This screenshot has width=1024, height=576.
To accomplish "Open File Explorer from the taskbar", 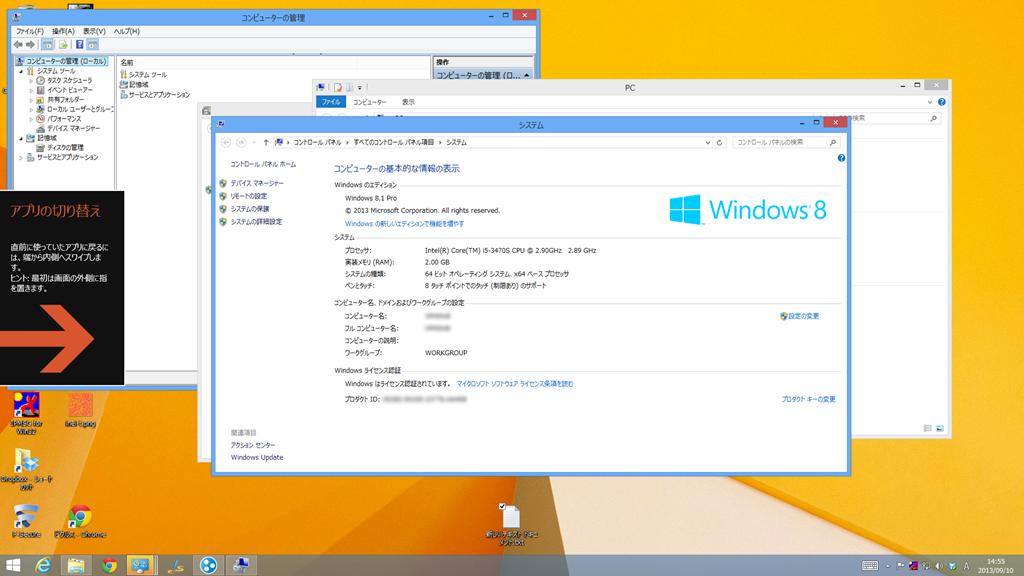I will [76, 565].
